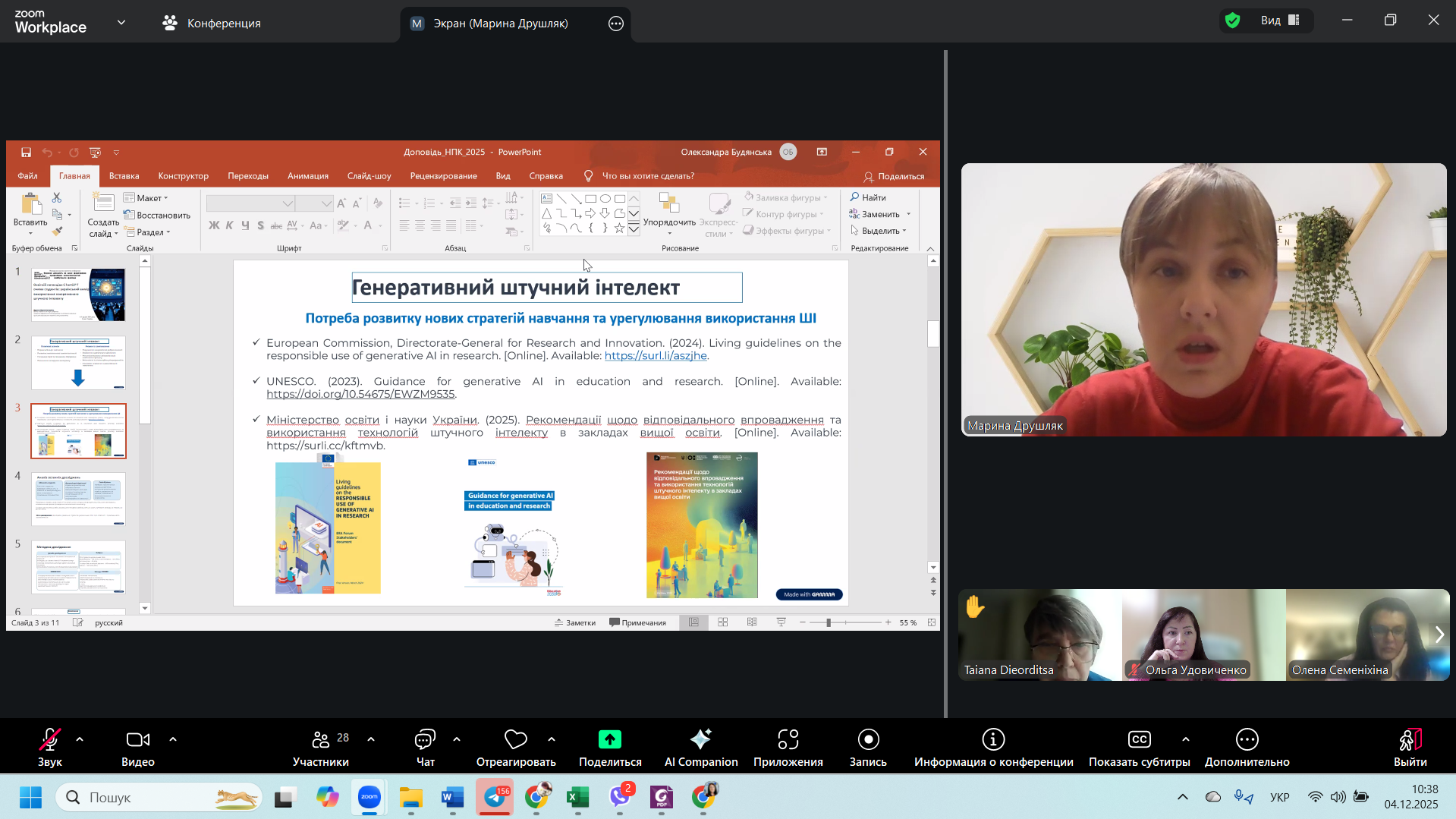This screenshot has height=819, width=1456.
Task: Select the strikethrough icon in the Font group
Action: click(x=276, y=225)
